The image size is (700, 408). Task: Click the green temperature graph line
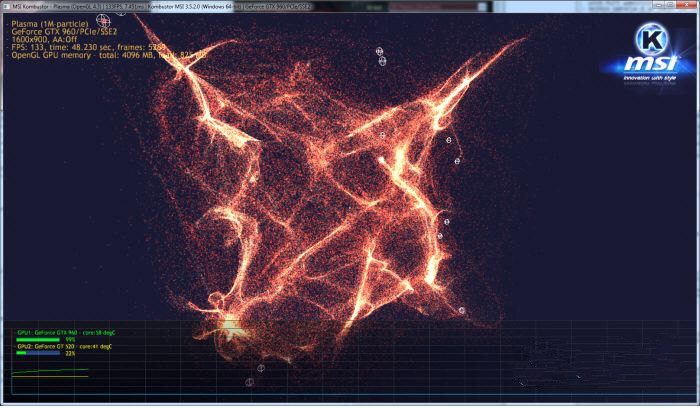pos(50,371)
